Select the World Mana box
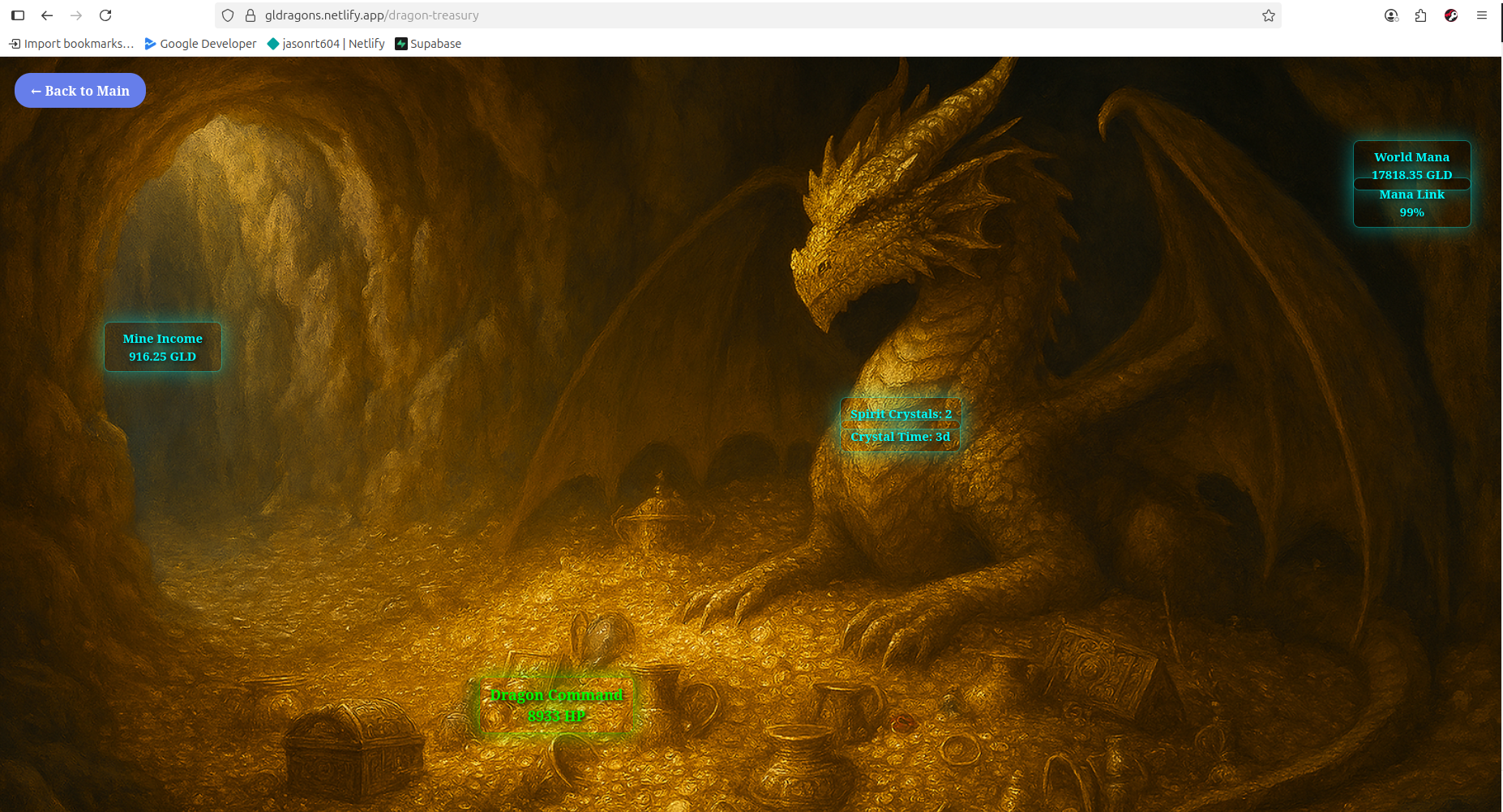 pyautogui.click(x=1411, y=165)
